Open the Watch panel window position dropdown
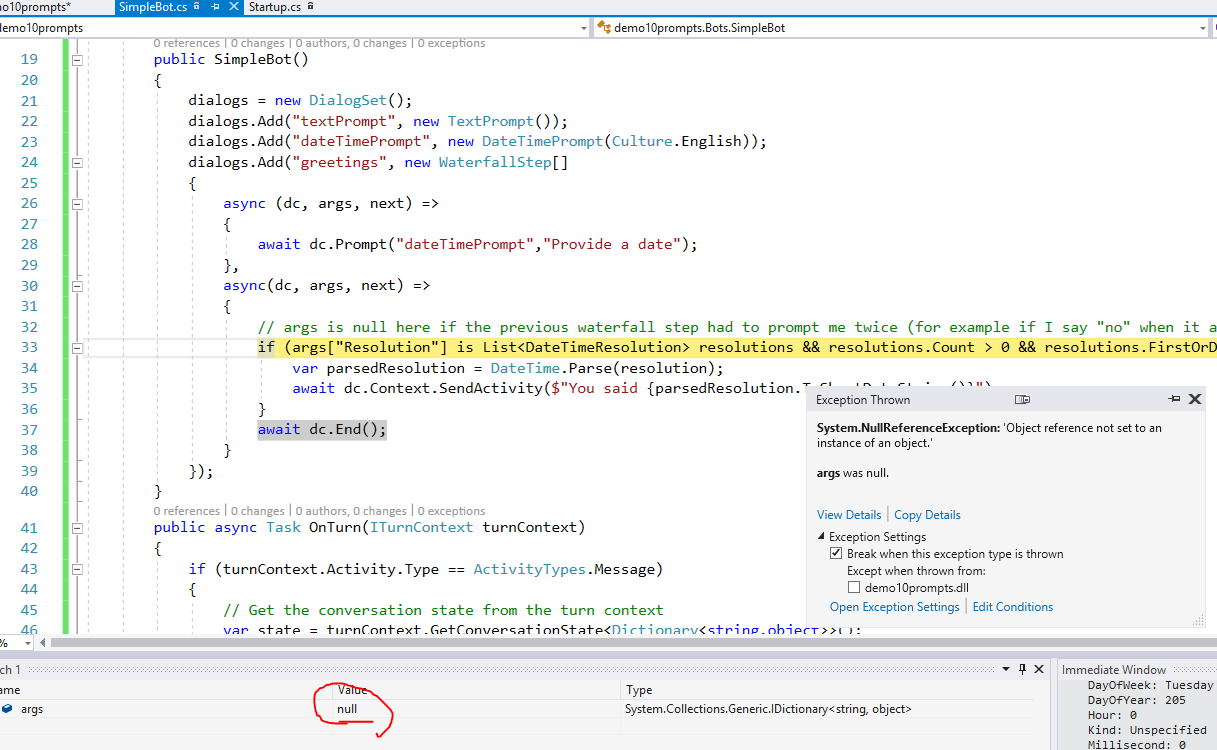This screenshot has width=1217, height=750. coord(1006,668)
